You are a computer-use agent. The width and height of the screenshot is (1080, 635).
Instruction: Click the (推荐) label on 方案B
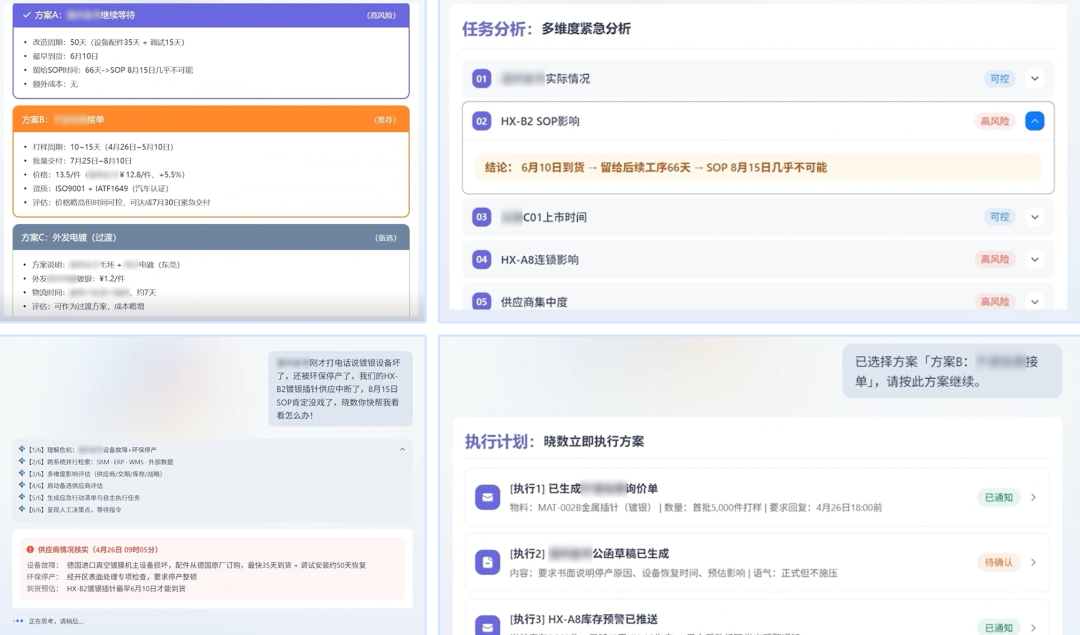pos(385,120)
